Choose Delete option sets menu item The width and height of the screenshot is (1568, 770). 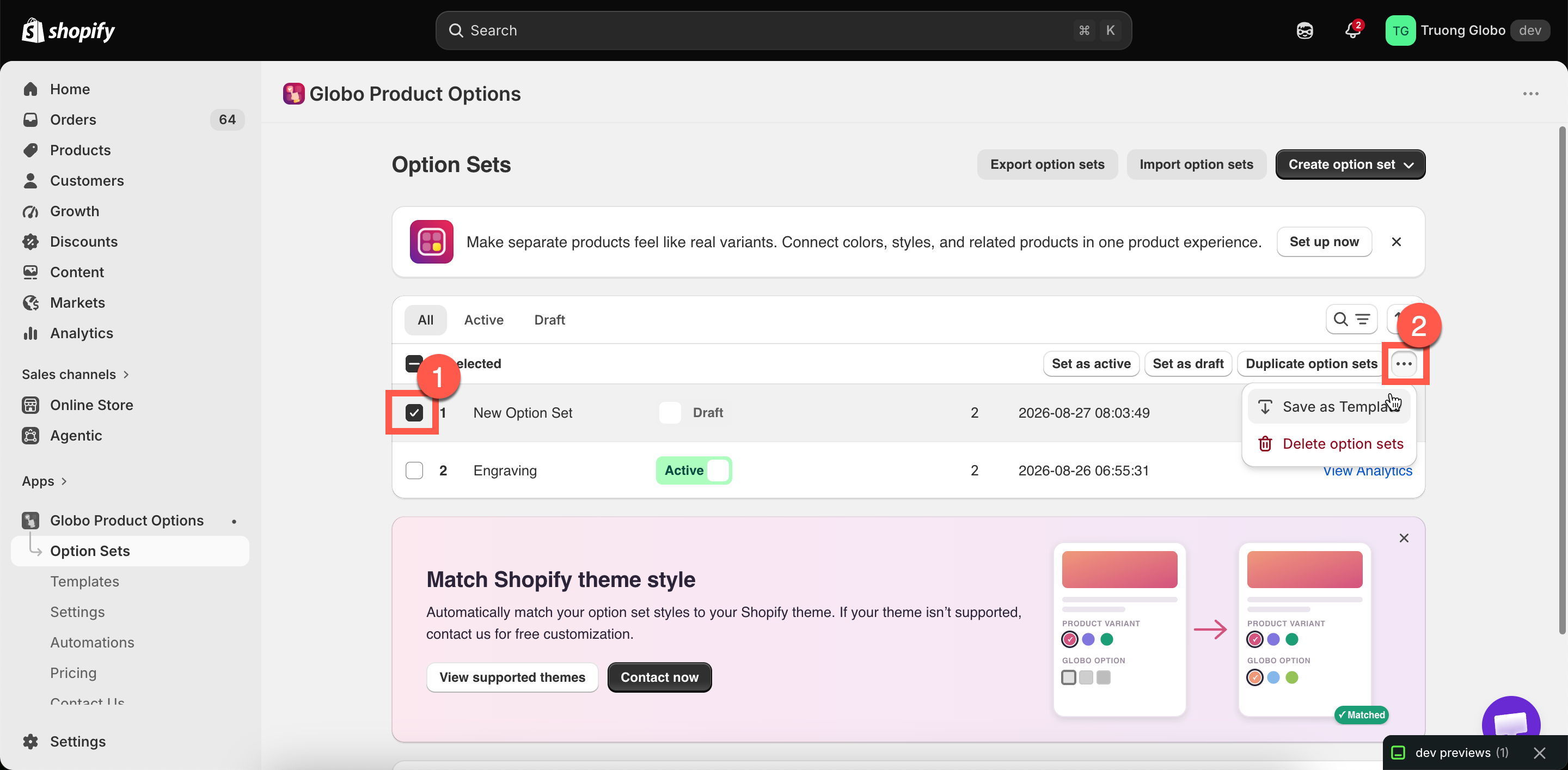[x=1329, y=444]
